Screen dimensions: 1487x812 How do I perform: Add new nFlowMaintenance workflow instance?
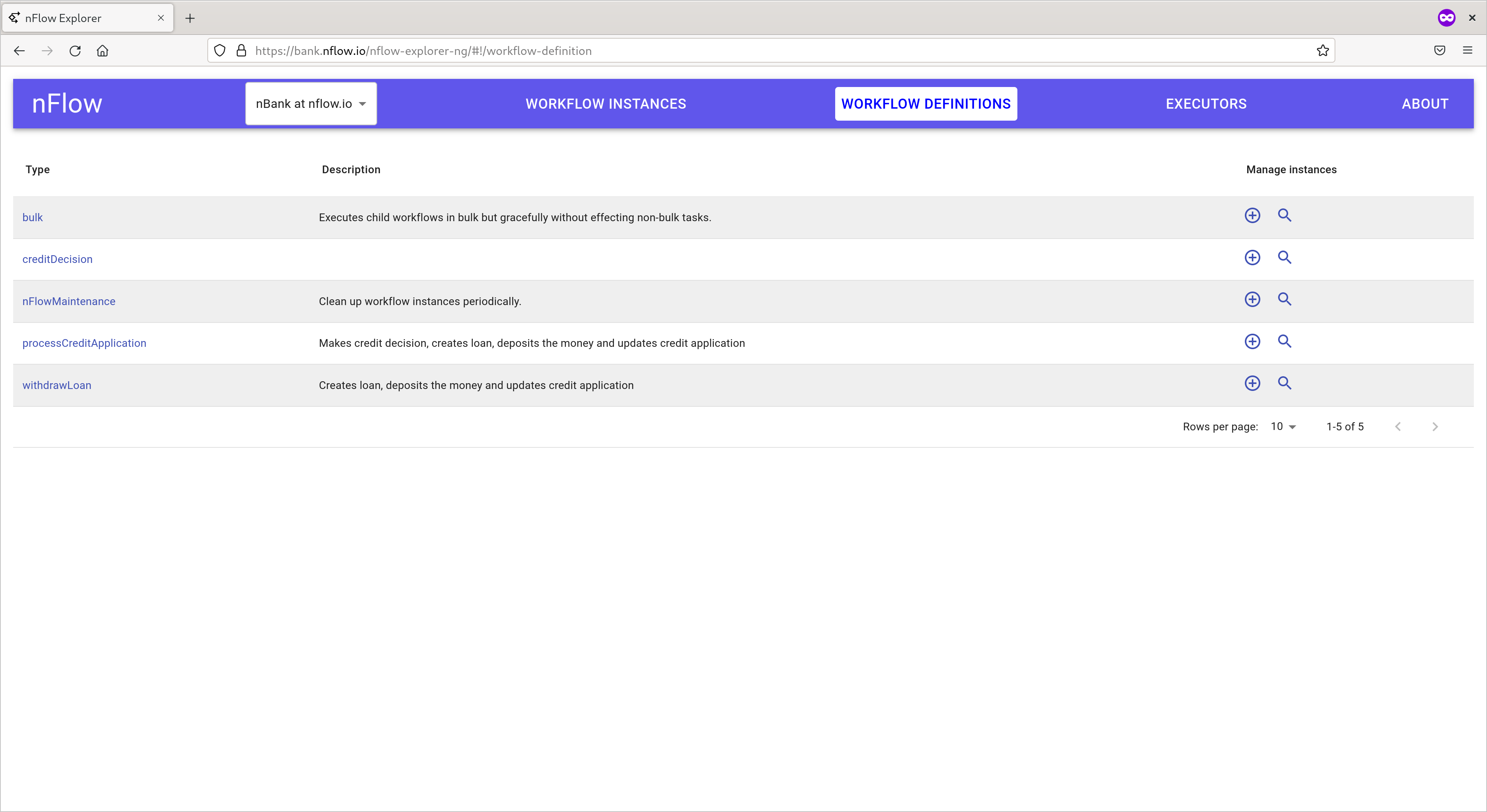tap(1252, 300)
